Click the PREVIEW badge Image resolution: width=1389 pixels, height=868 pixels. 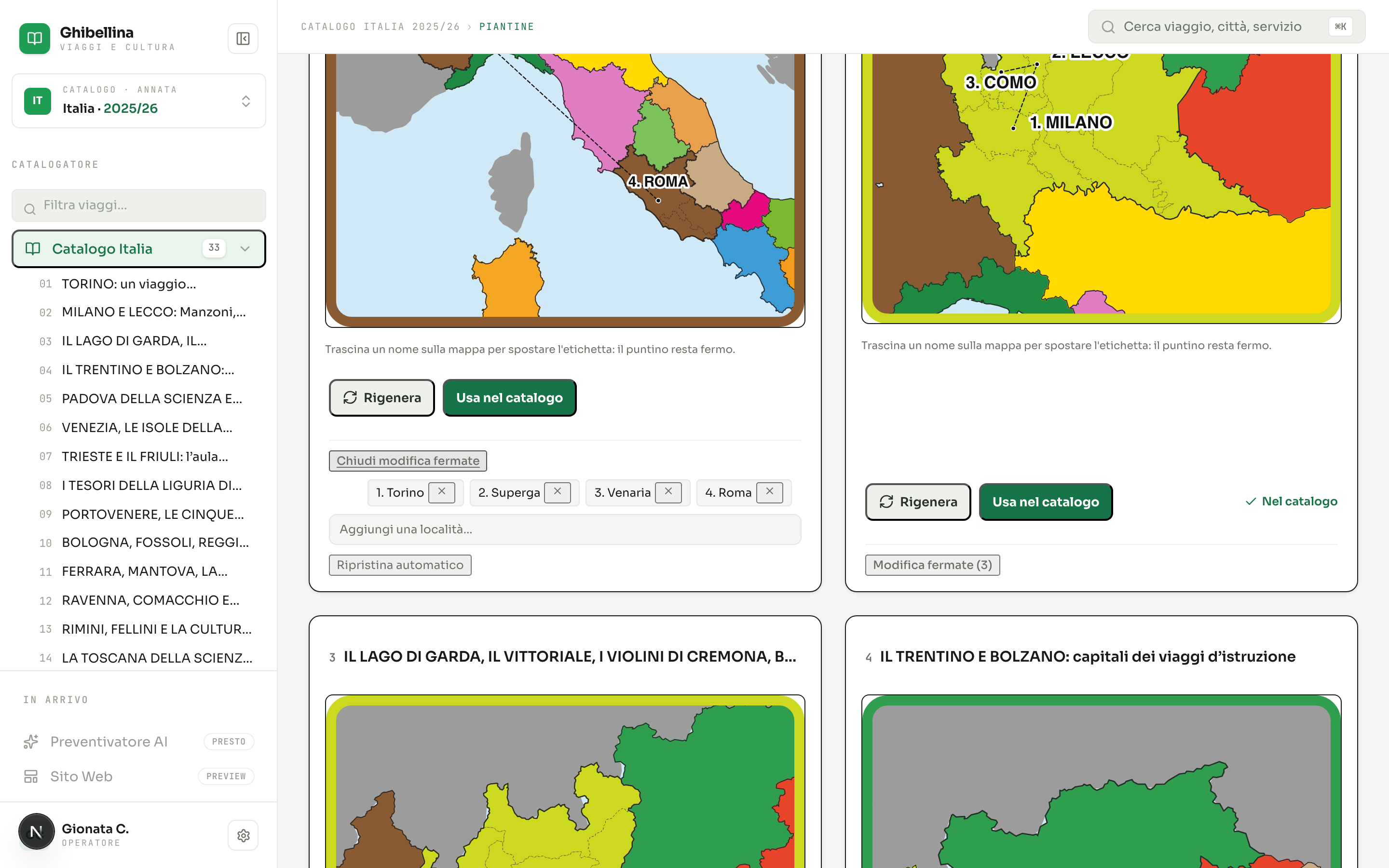(226, 776)
